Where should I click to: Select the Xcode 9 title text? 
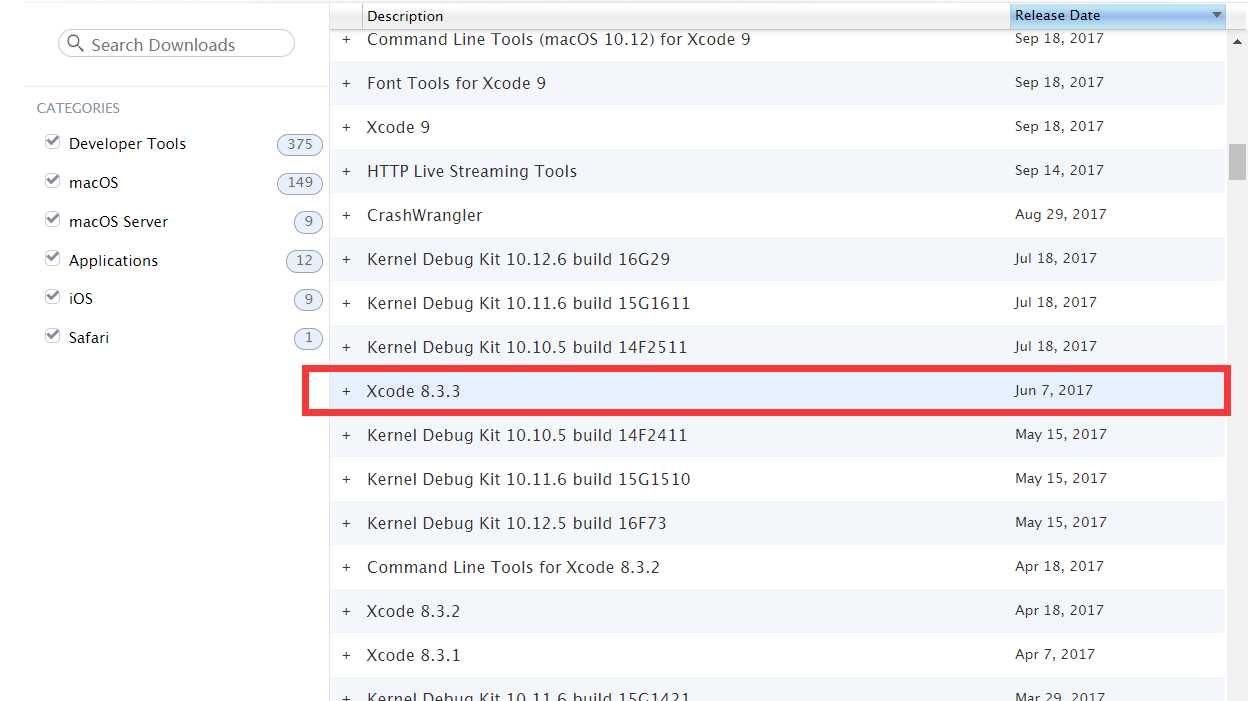tap(398, 127)
